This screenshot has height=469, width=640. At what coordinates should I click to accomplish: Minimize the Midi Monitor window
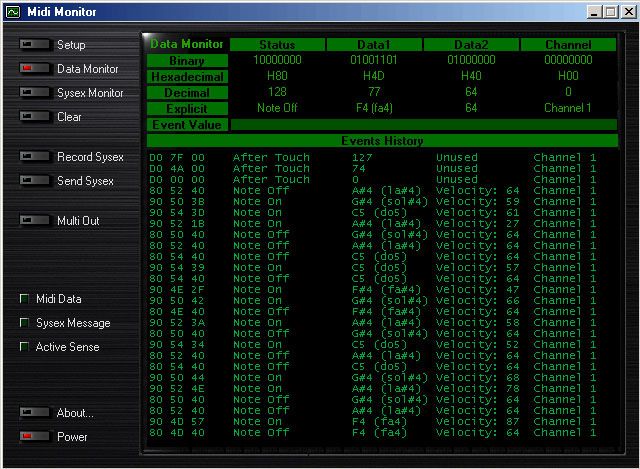pyautogui.click(x=594, y=12)
